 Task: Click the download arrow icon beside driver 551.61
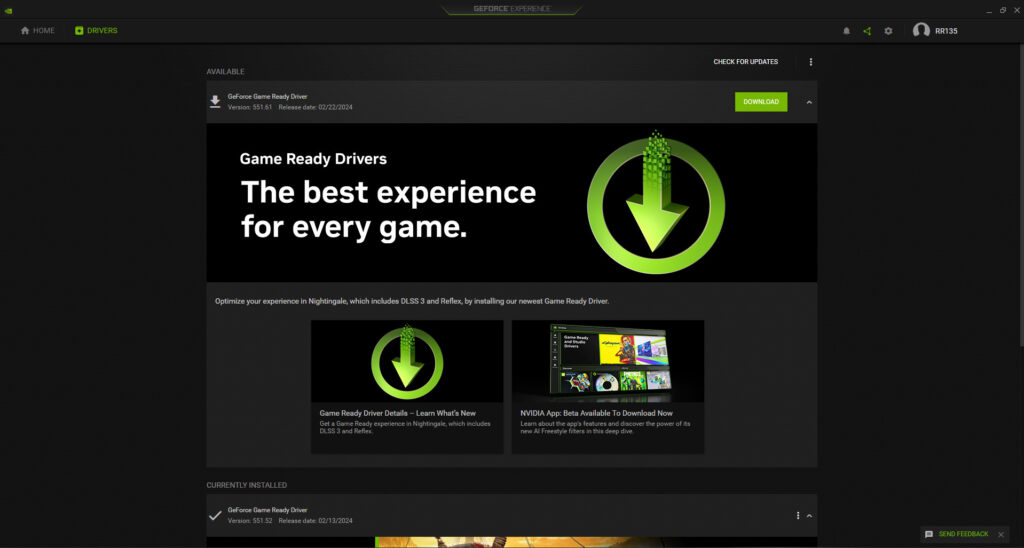click(215, 101)
